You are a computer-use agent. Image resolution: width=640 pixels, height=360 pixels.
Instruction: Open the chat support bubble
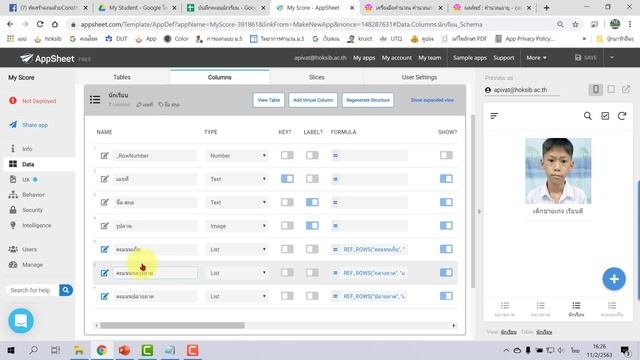[x=21, y=321]
